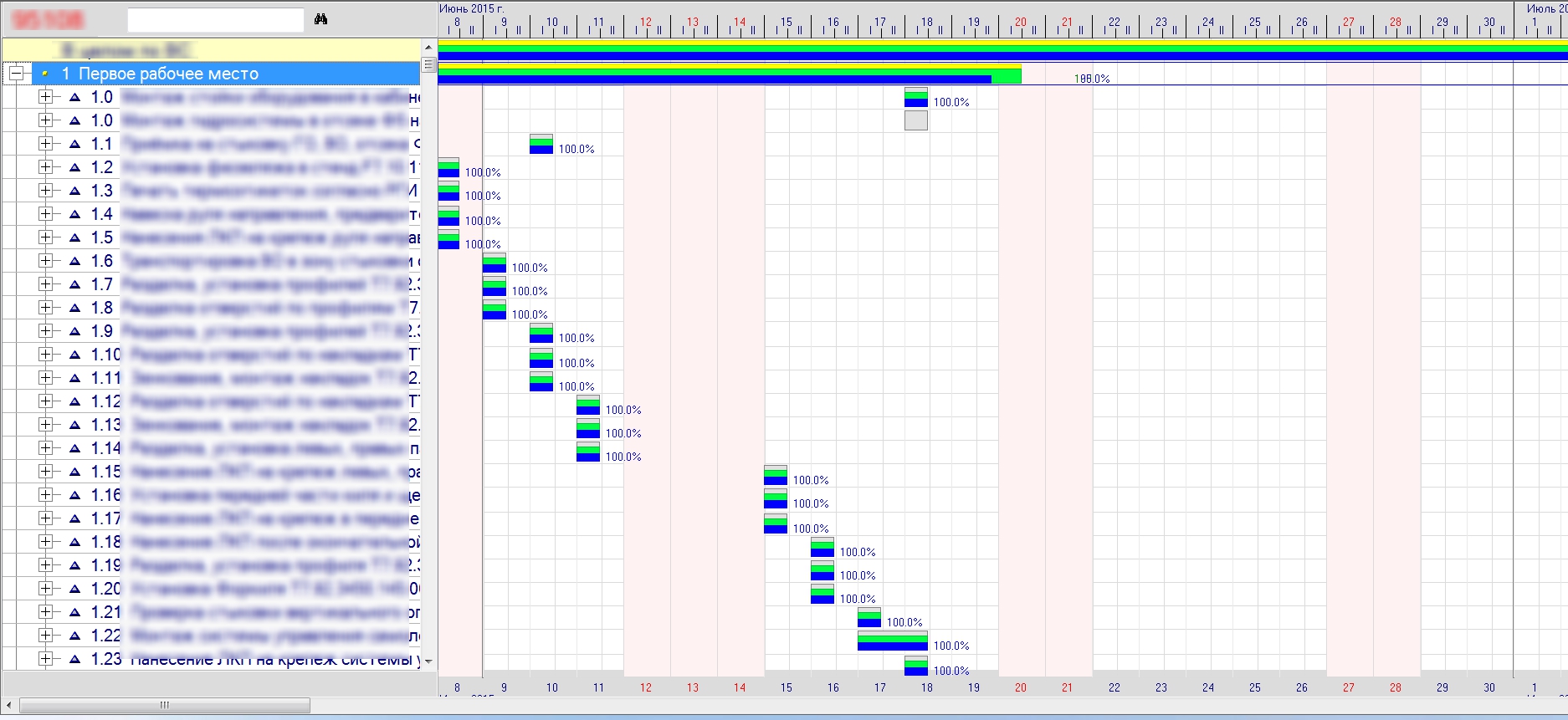Click the task list vertical scroll down arrow
Image resolution: width=1568 pixels, height=720 pixels.
428,661
